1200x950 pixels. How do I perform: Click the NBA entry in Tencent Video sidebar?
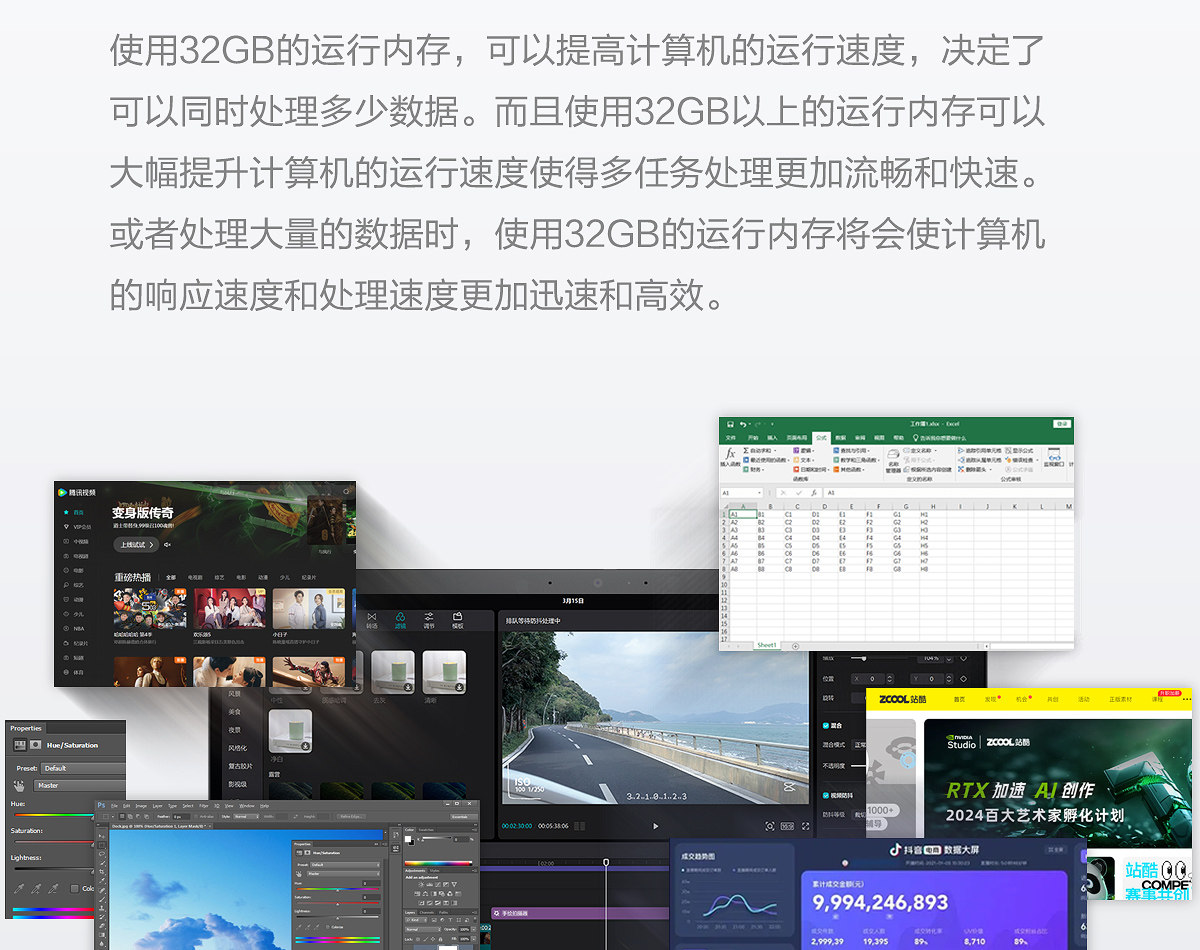79,629
